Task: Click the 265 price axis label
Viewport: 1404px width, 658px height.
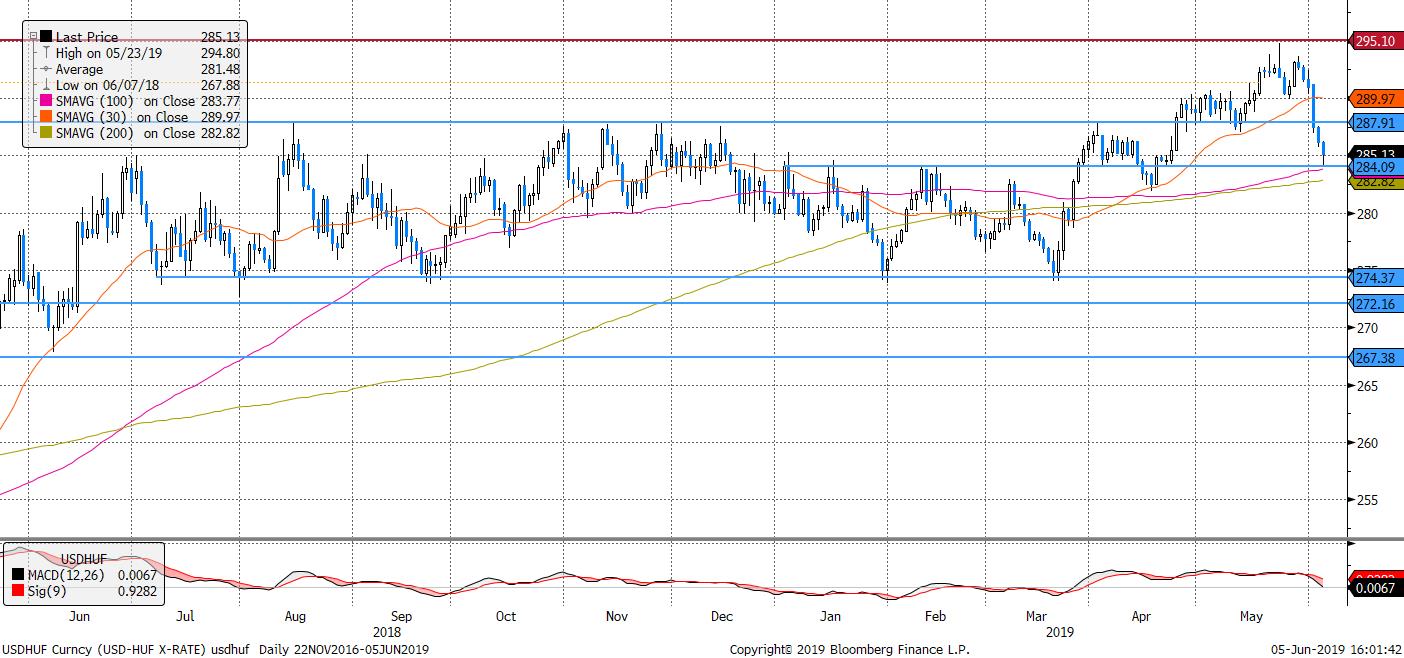Action: (x=1366, y=386)
